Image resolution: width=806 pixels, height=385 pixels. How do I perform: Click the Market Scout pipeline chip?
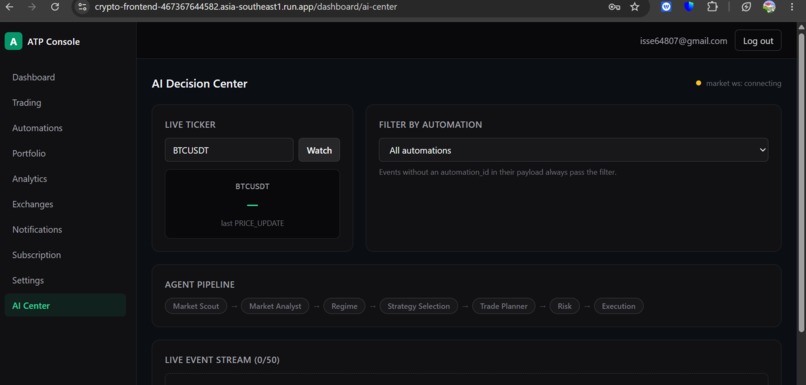196,306
